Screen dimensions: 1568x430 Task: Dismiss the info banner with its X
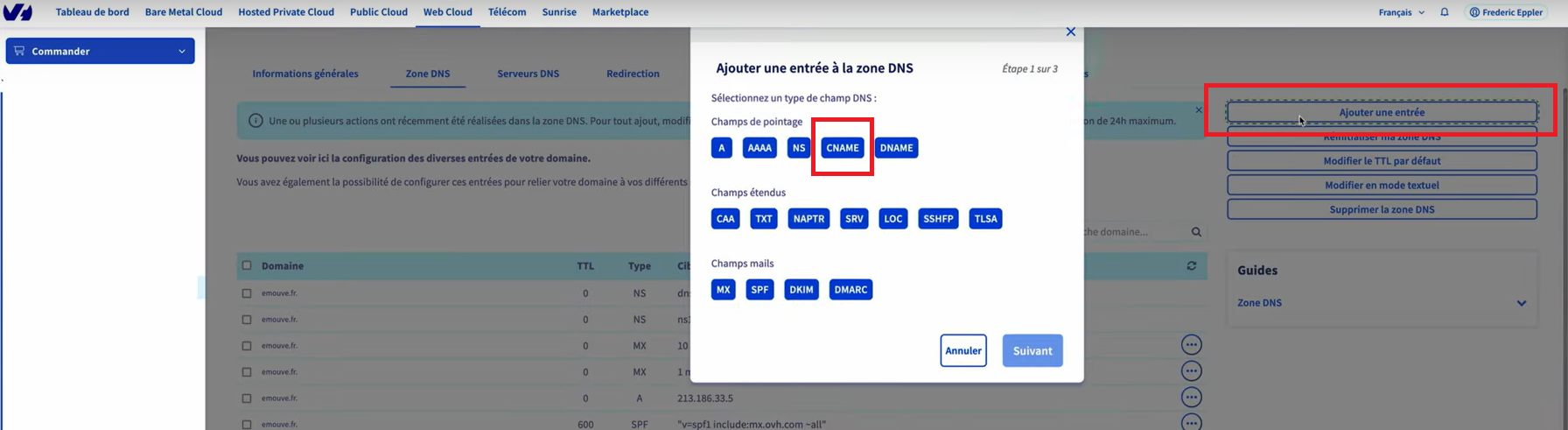(1199, 109)
